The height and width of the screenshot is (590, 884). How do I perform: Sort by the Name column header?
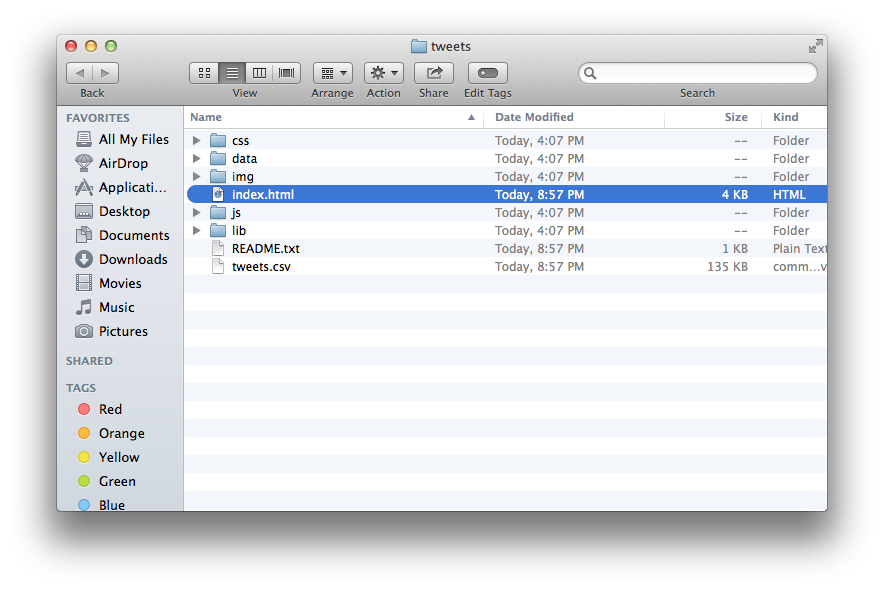(x=334, y=117)
